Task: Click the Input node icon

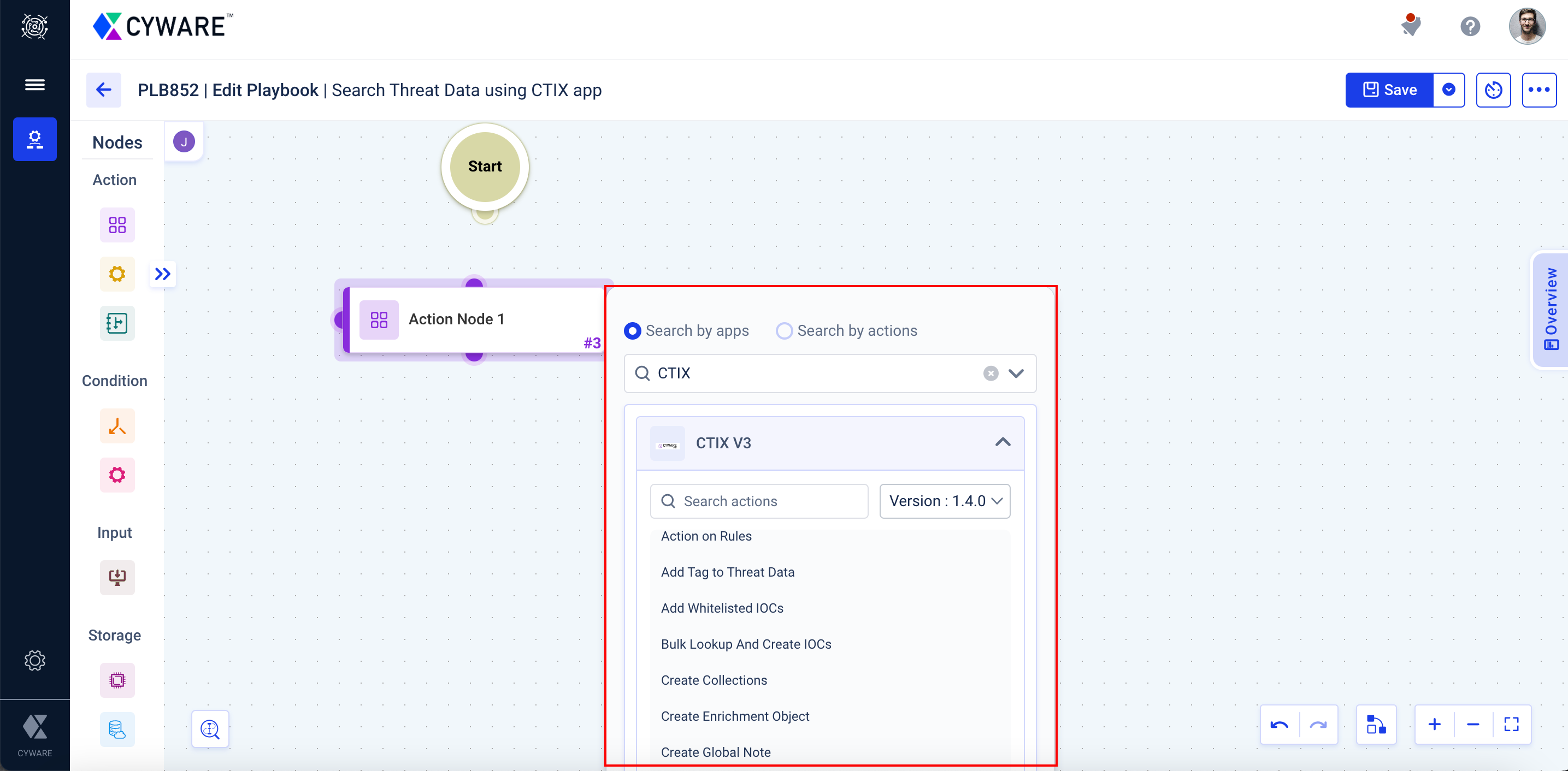Action: 117,578
